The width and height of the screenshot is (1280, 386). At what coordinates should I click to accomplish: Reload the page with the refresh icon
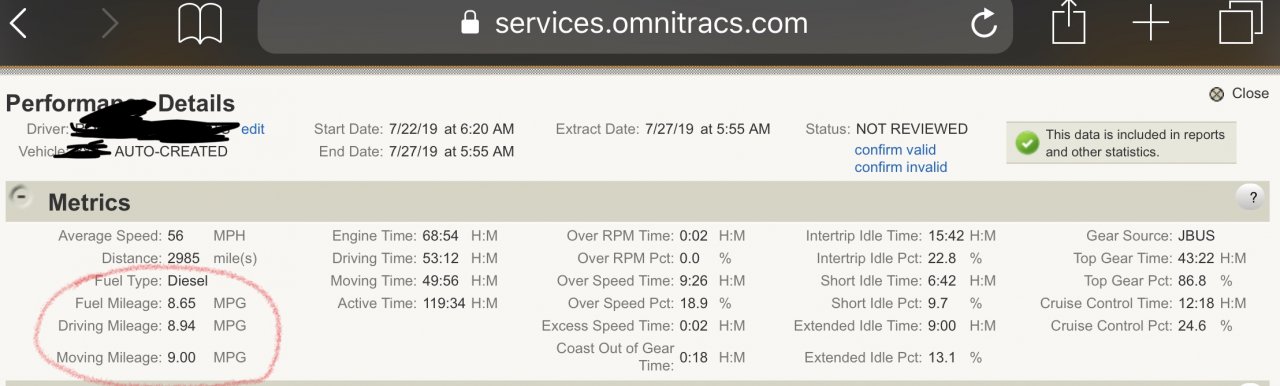click(x=984, y=24)
